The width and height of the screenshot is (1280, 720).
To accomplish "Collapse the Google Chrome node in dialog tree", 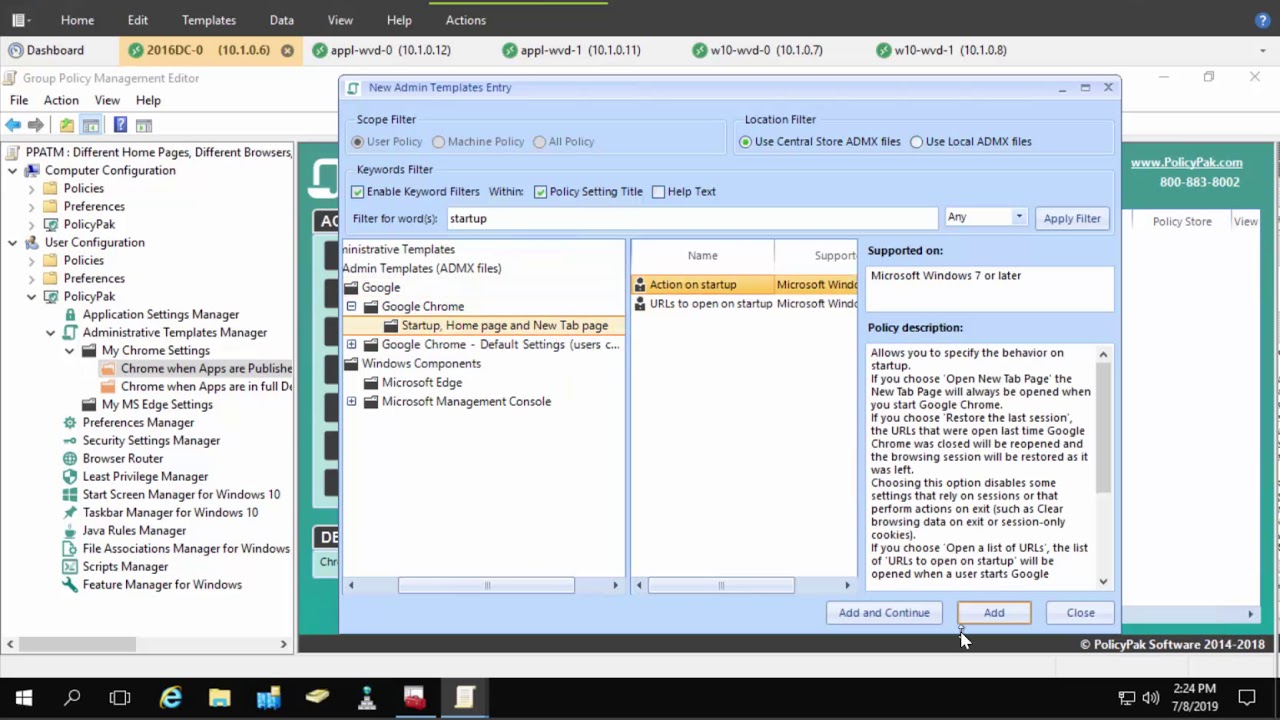I will [351, 306].
